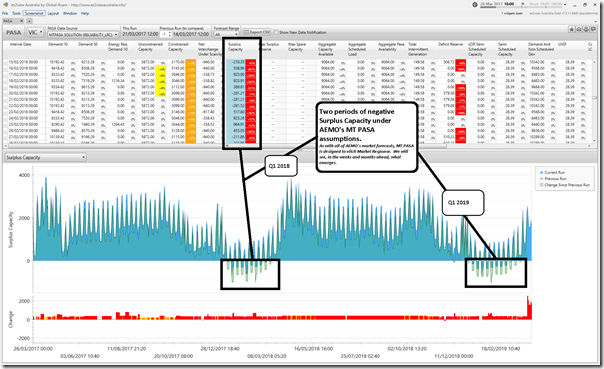Open the Surplus Capacity chart selector dropdown
Image resolution: width=604 pixels, height=369 pixels.
[x=45, y=158]
